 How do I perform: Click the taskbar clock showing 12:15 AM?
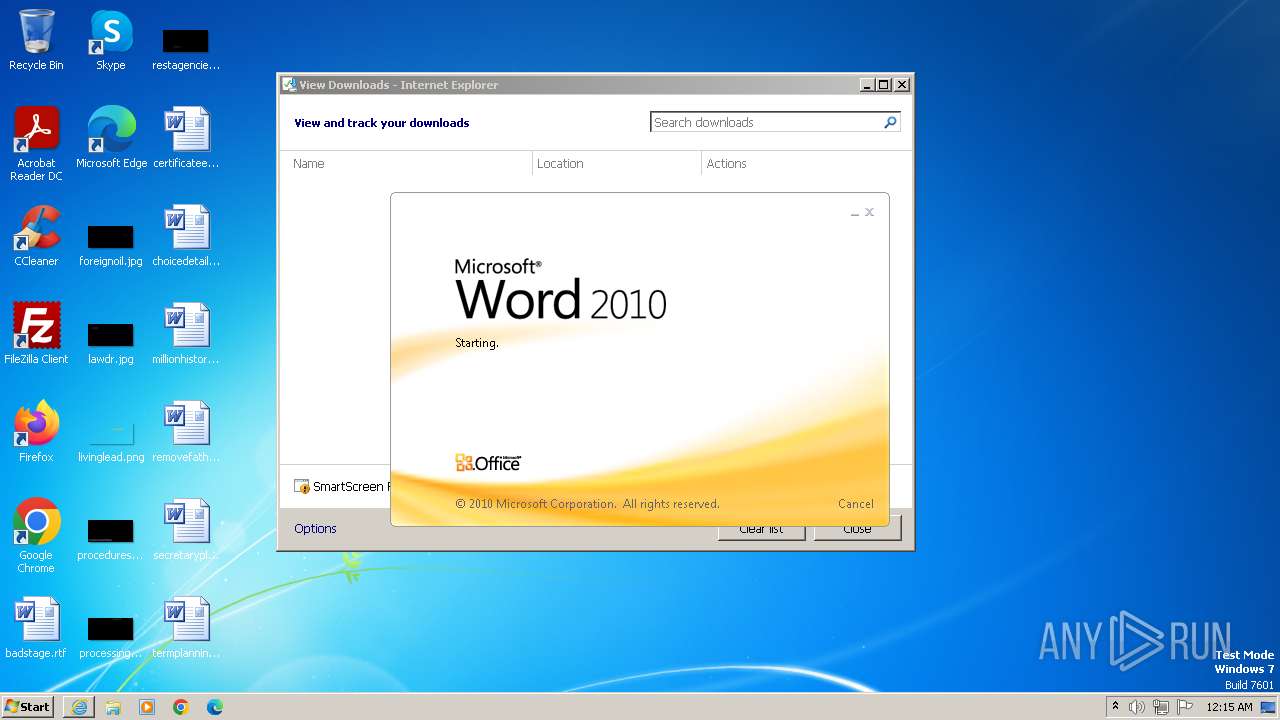(1229, 707)
